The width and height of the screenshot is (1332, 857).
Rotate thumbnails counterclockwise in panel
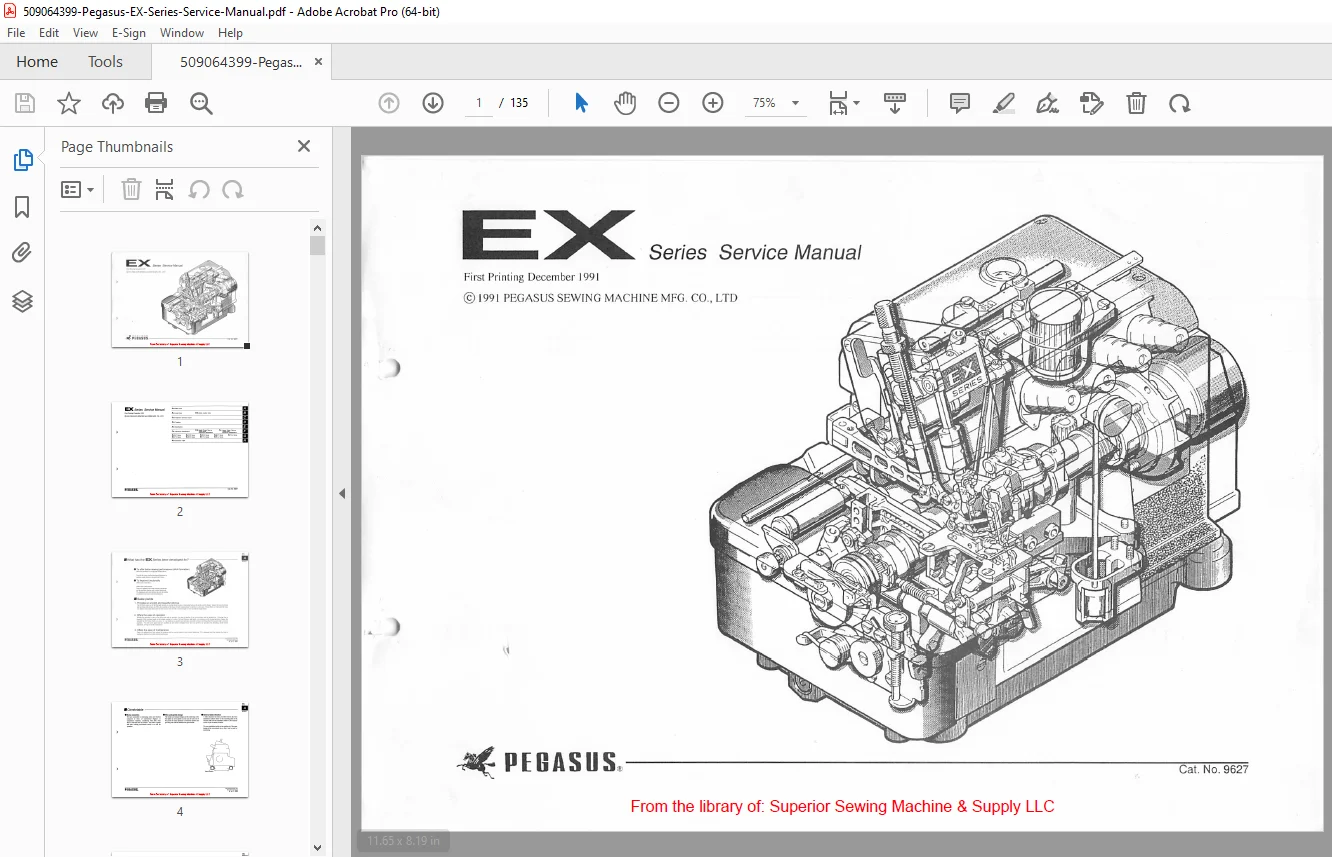coord(199,190)
